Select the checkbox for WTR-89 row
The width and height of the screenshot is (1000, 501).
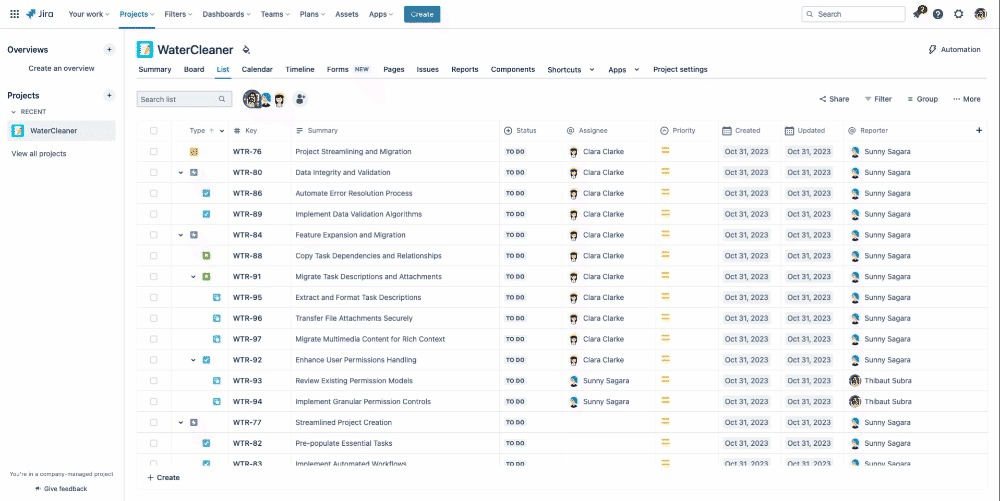tap(153, 214)
